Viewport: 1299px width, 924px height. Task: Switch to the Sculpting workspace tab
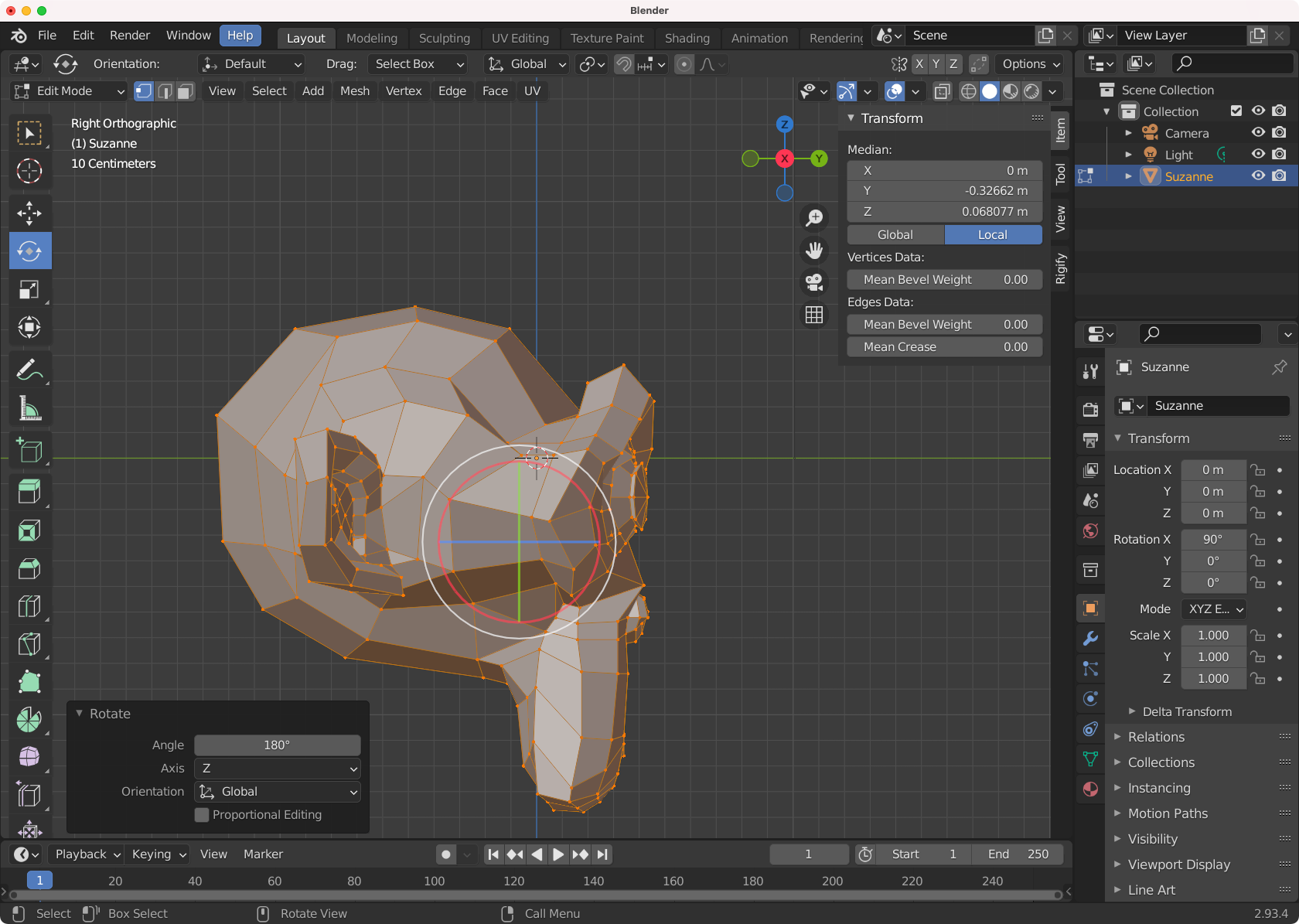[444, 38]
